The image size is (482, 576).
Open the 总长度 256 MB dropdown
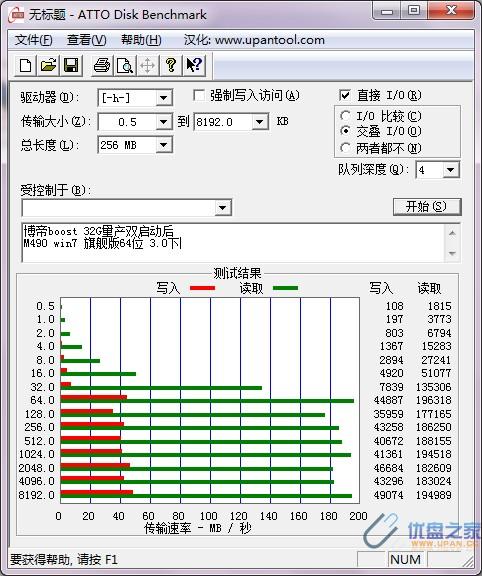tap(163, 145)
